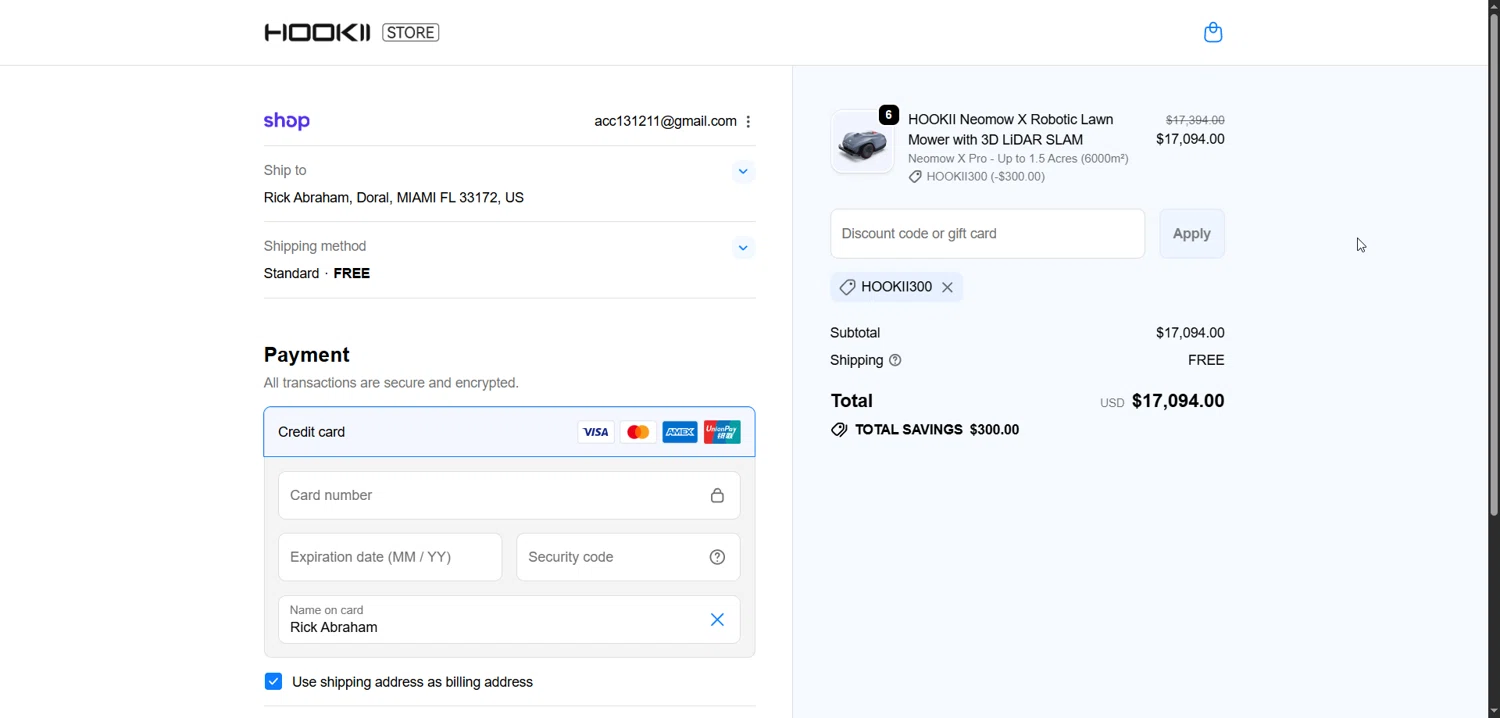Open account options three-dot menu
Screen dimensions: 1500x718
coord(748,122)
